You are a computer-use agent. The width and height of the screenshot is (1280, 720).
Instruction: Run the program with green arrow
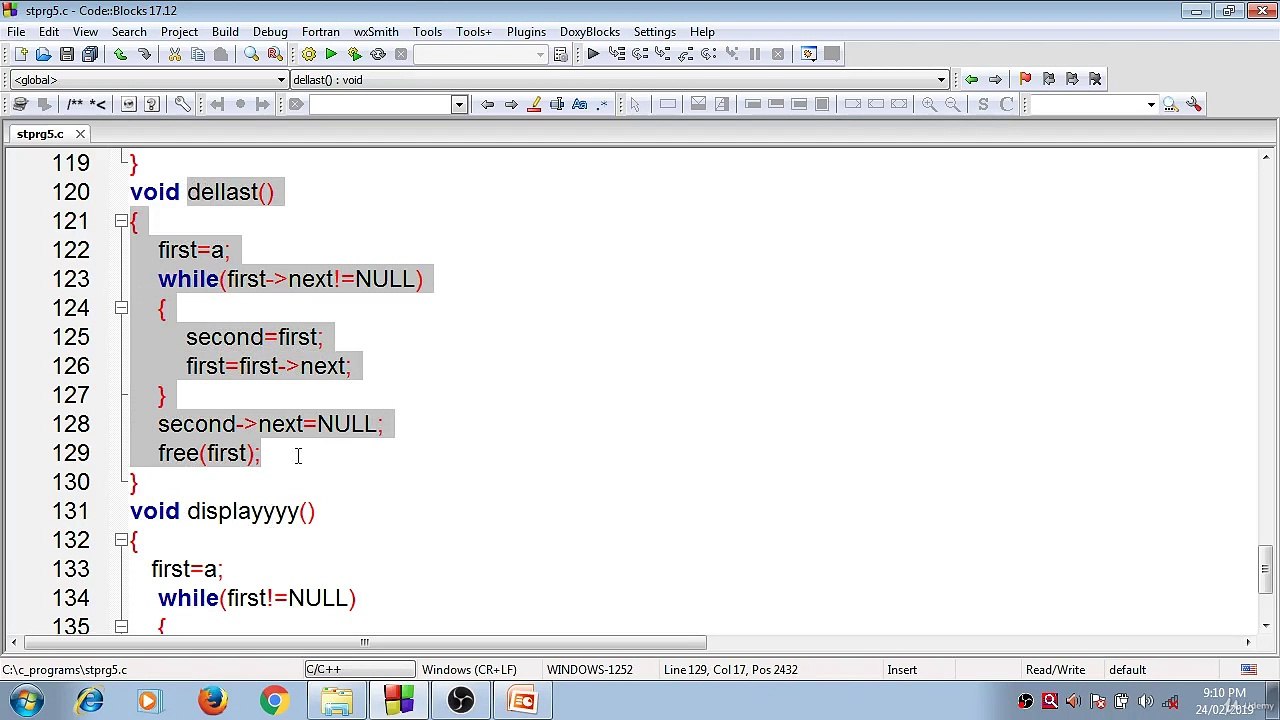pyautogui.click(x=331, y=54)
